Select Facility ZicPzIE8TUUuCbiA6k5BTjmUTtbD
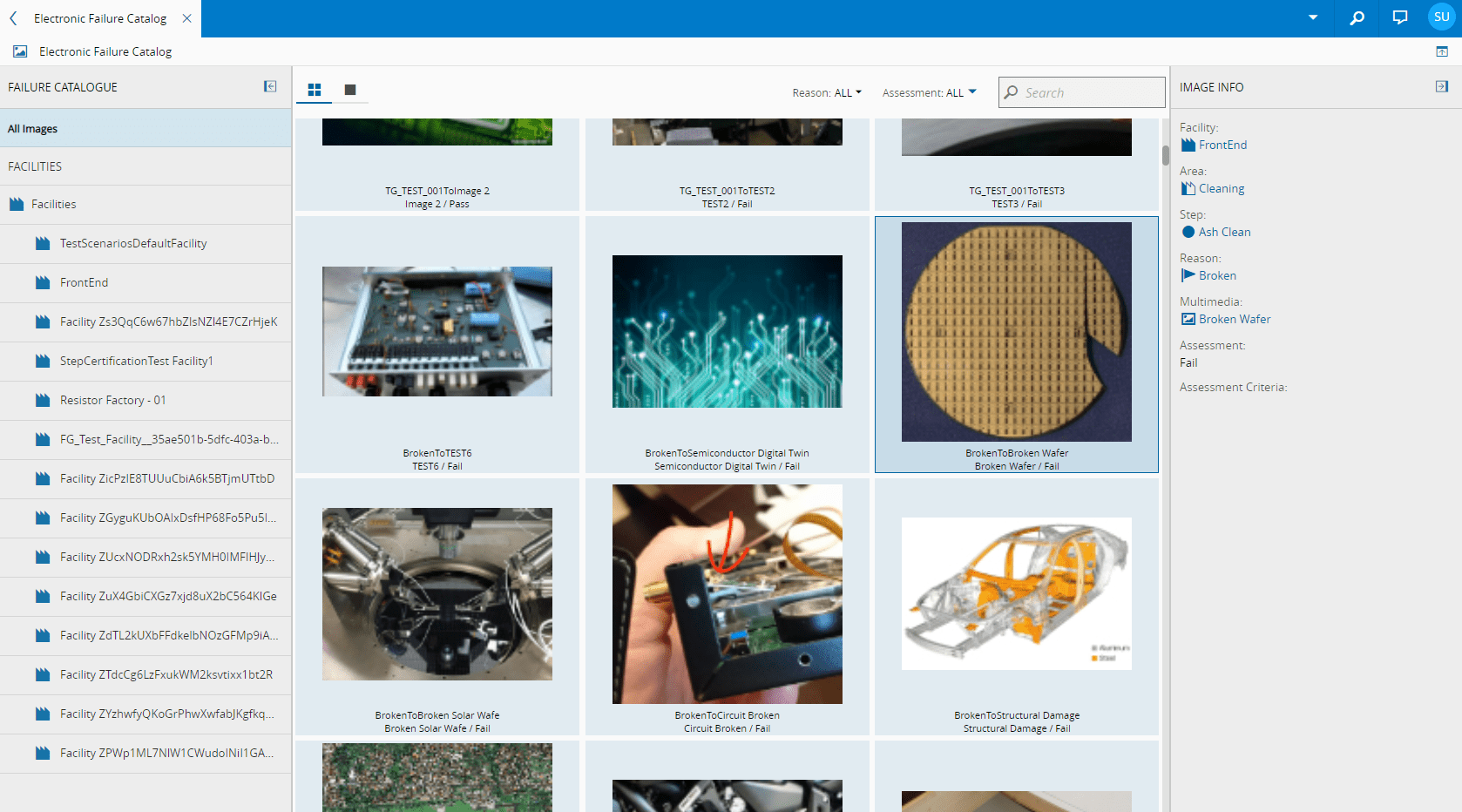1462x812 pixels. coord(146,478)
